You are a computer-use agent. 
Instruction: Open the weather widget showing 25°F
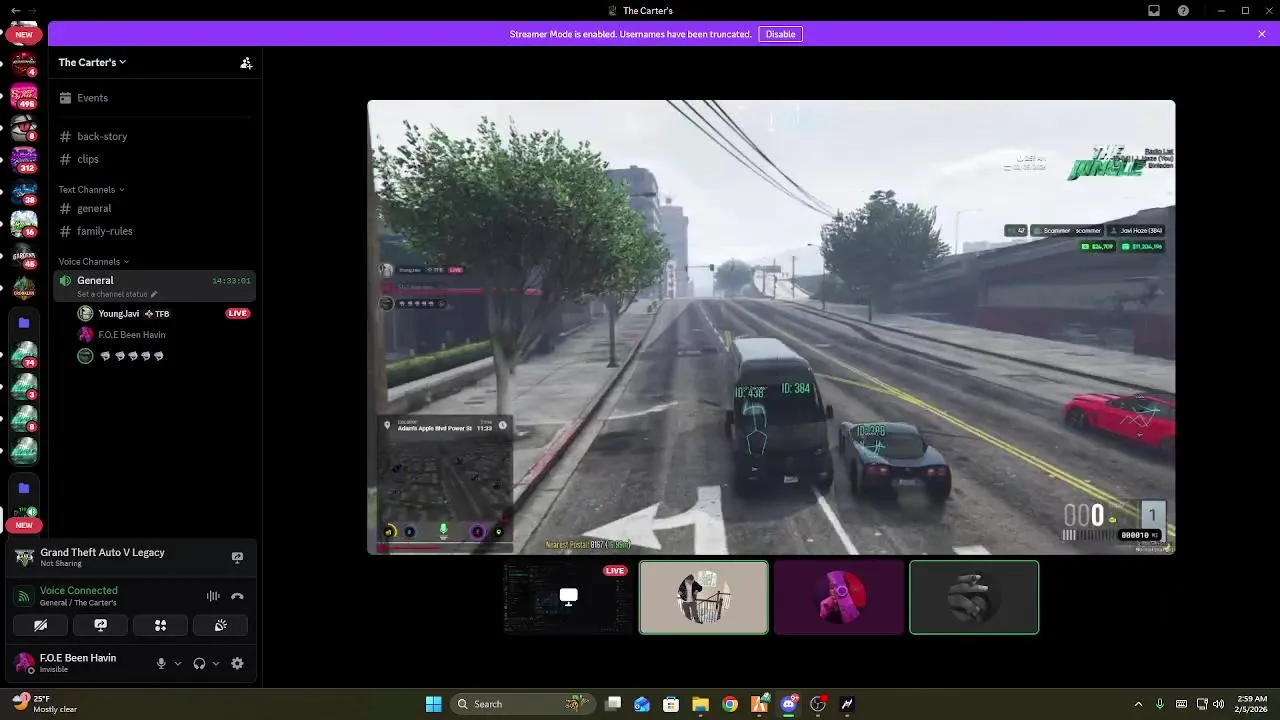(44, 704)
